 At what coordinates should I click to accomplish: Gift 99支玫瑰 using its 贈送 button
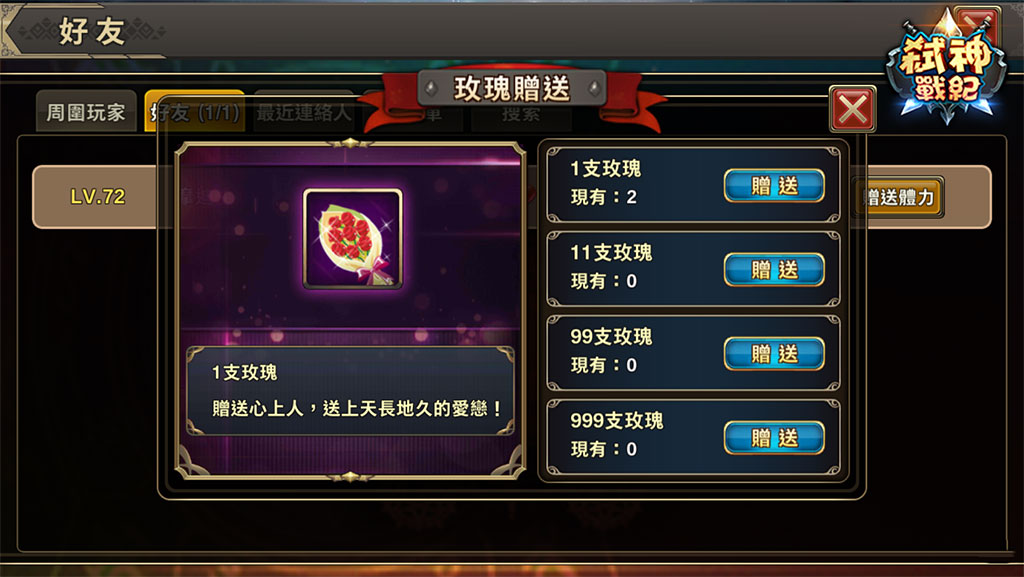point(774,354)
